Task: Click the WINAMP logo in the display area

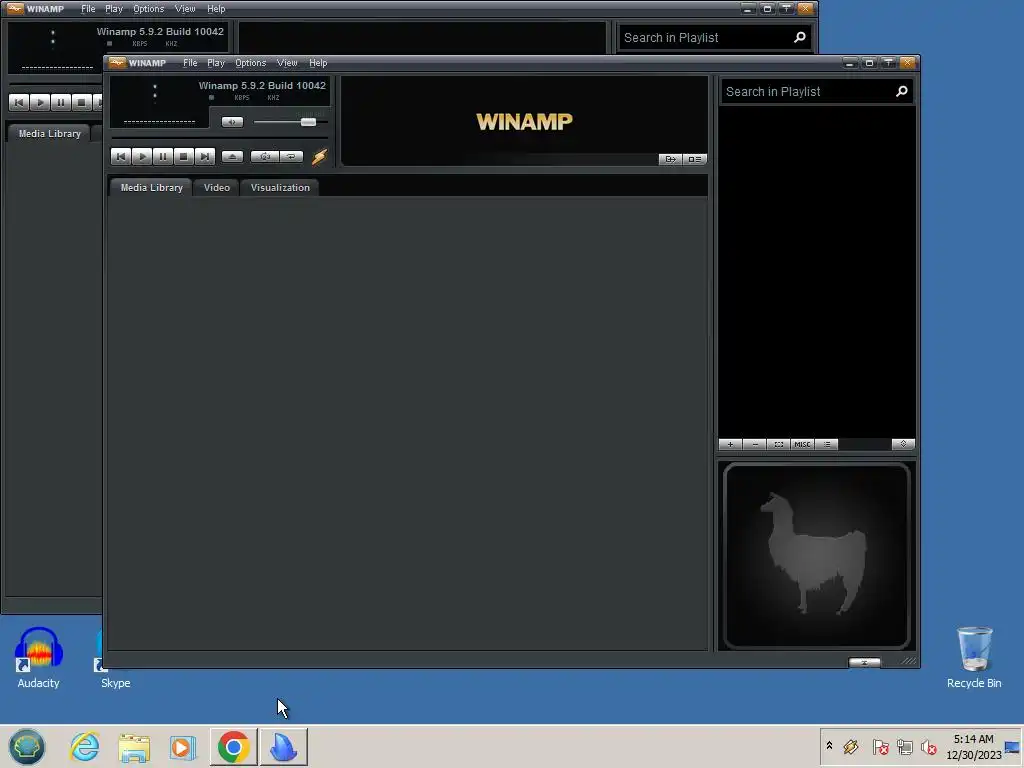Action: click(x=524, y=121)
